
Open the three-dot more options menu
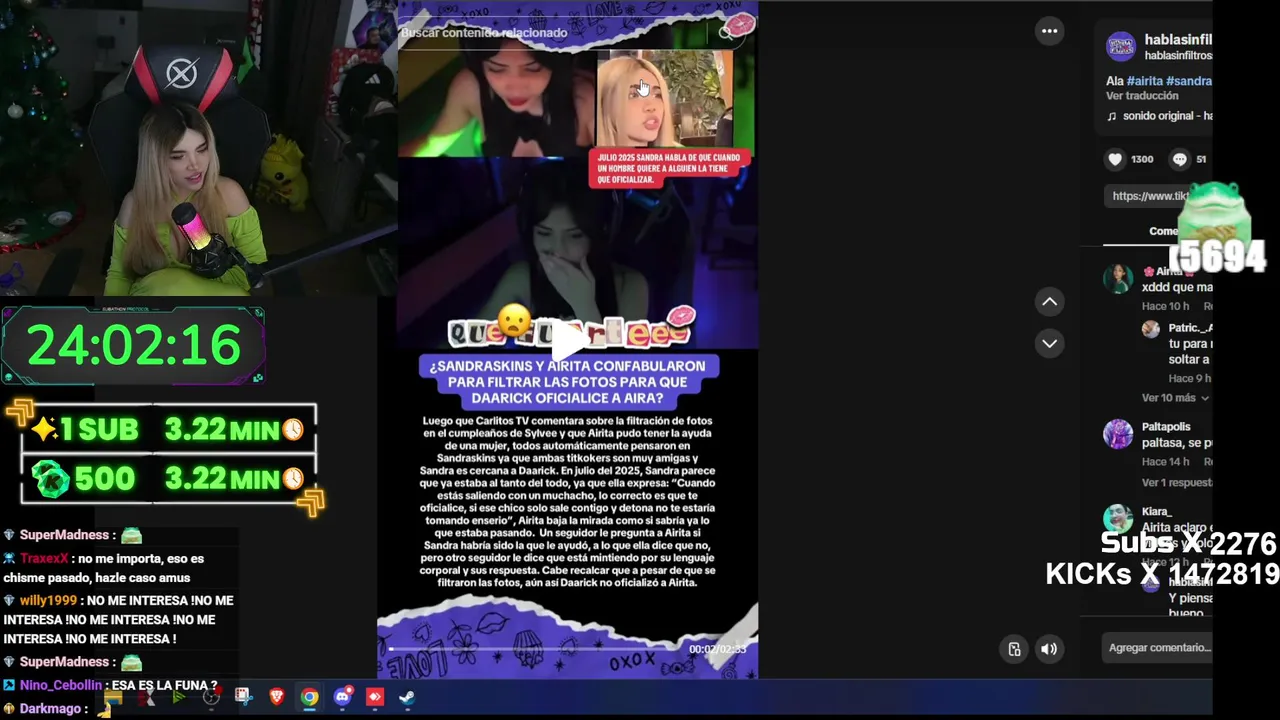1049,31
